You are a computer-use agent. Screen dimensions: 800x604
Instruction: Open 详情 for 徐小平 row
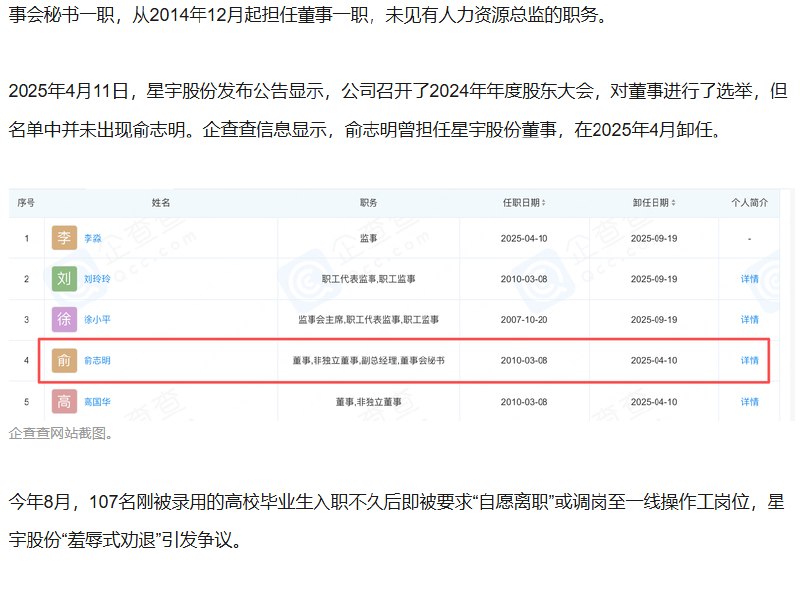(x=749, y=320)
